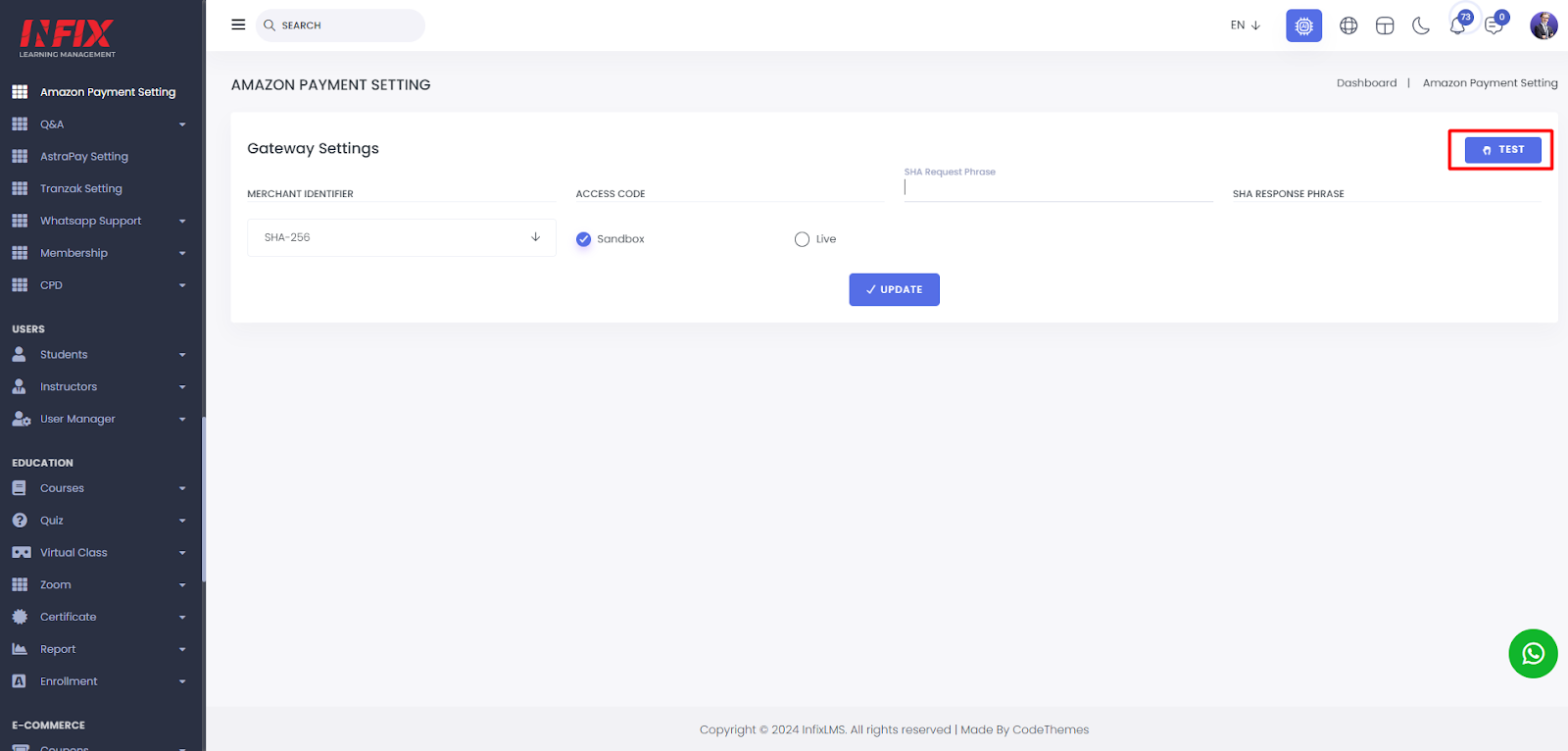Viewport: 1568px width, 751px height.
Task: Click the Infix LMS logo
Action: pyautogui.click(x=67, y=37)
